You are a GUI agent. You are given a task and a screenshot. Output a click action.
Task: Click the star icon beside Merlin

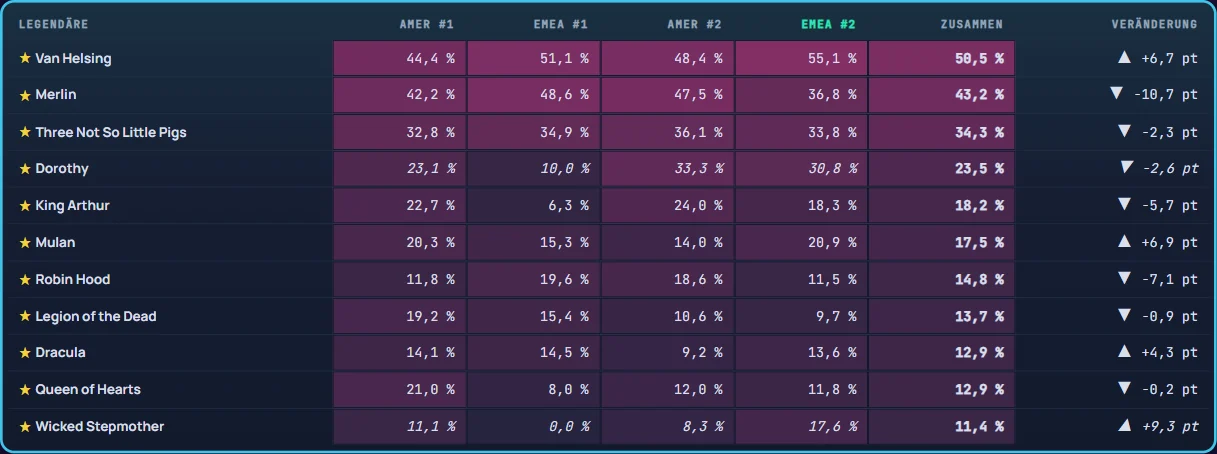click(25, 95)
